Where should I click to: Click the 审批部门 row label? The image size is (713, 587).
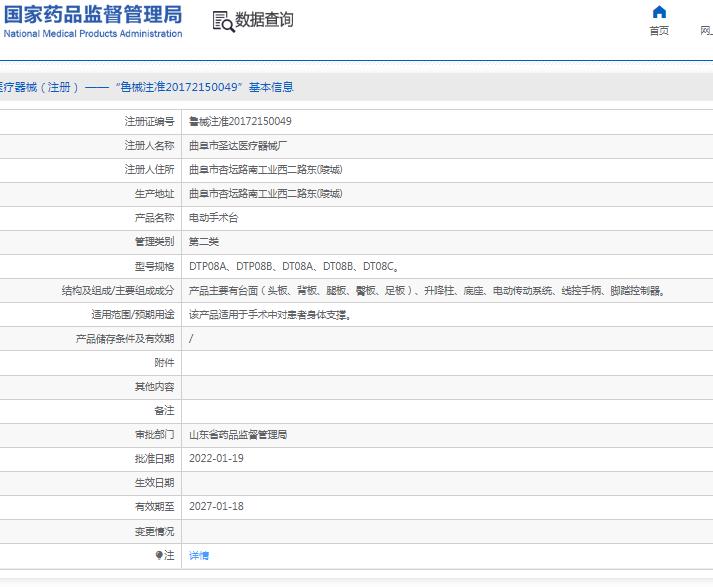[x=155, y=435]
